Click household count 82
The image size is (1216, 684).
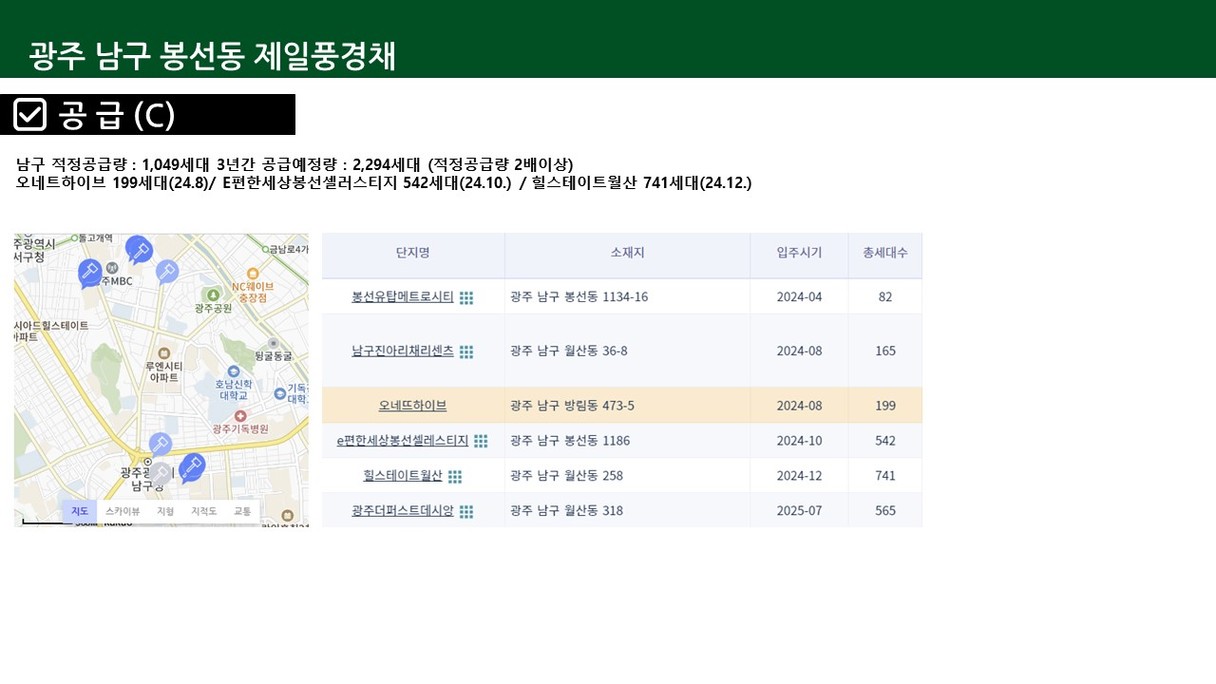[885, 297]
